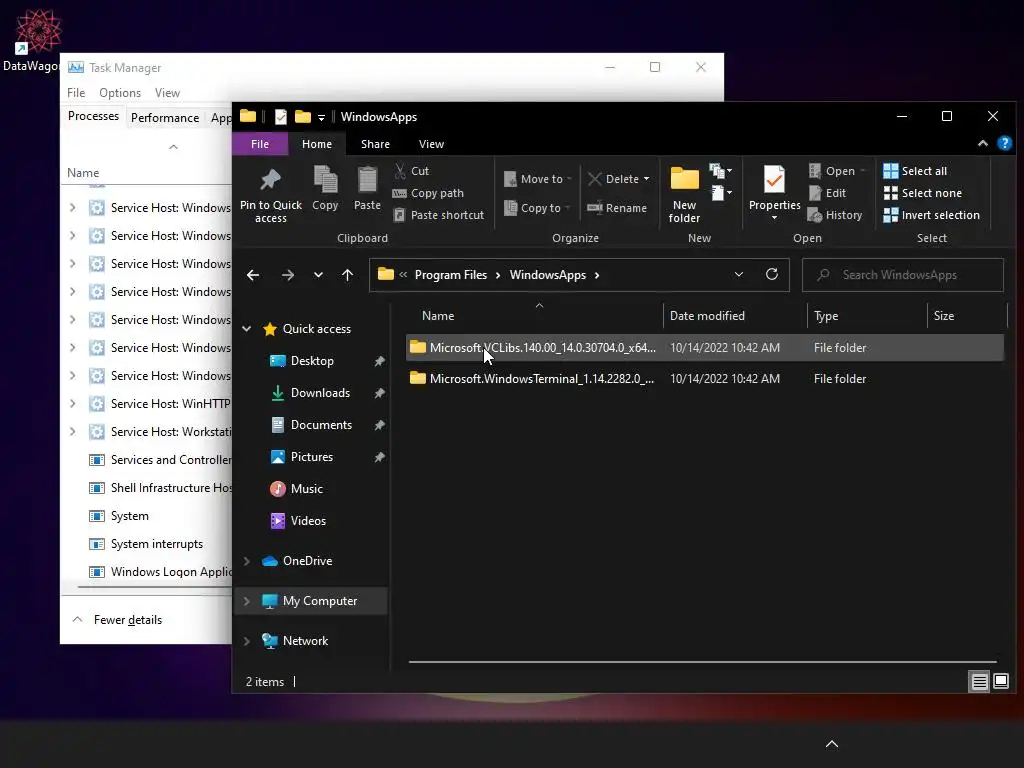This screenshot has height=768, width=1024.
Task: Sort by Size column header
Action: (x=967, y=315)
